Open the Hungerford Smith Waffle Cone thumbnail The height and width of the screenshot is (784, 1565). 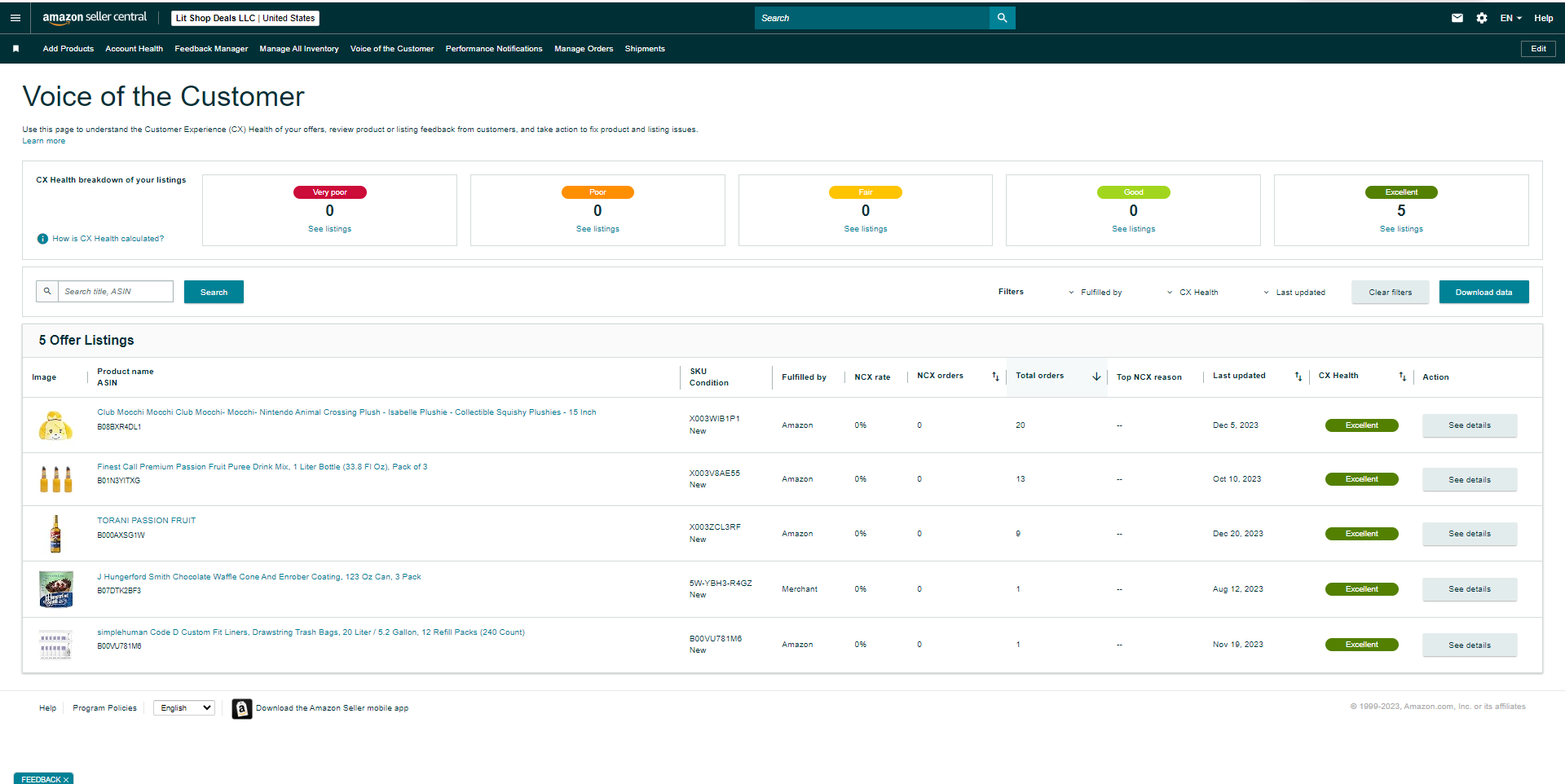pyautogui.click(x=55, y=589)
